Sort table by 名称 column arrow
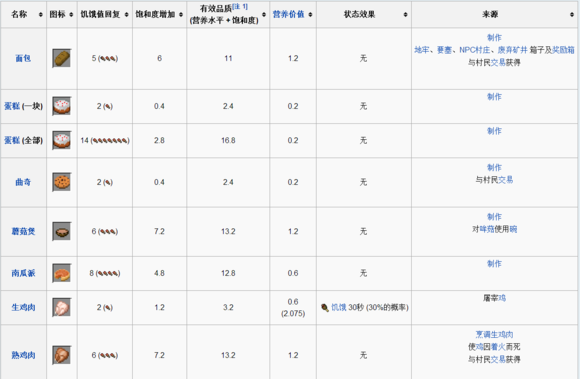The width and height of the screenshot is (580, 379). point(40,14)
